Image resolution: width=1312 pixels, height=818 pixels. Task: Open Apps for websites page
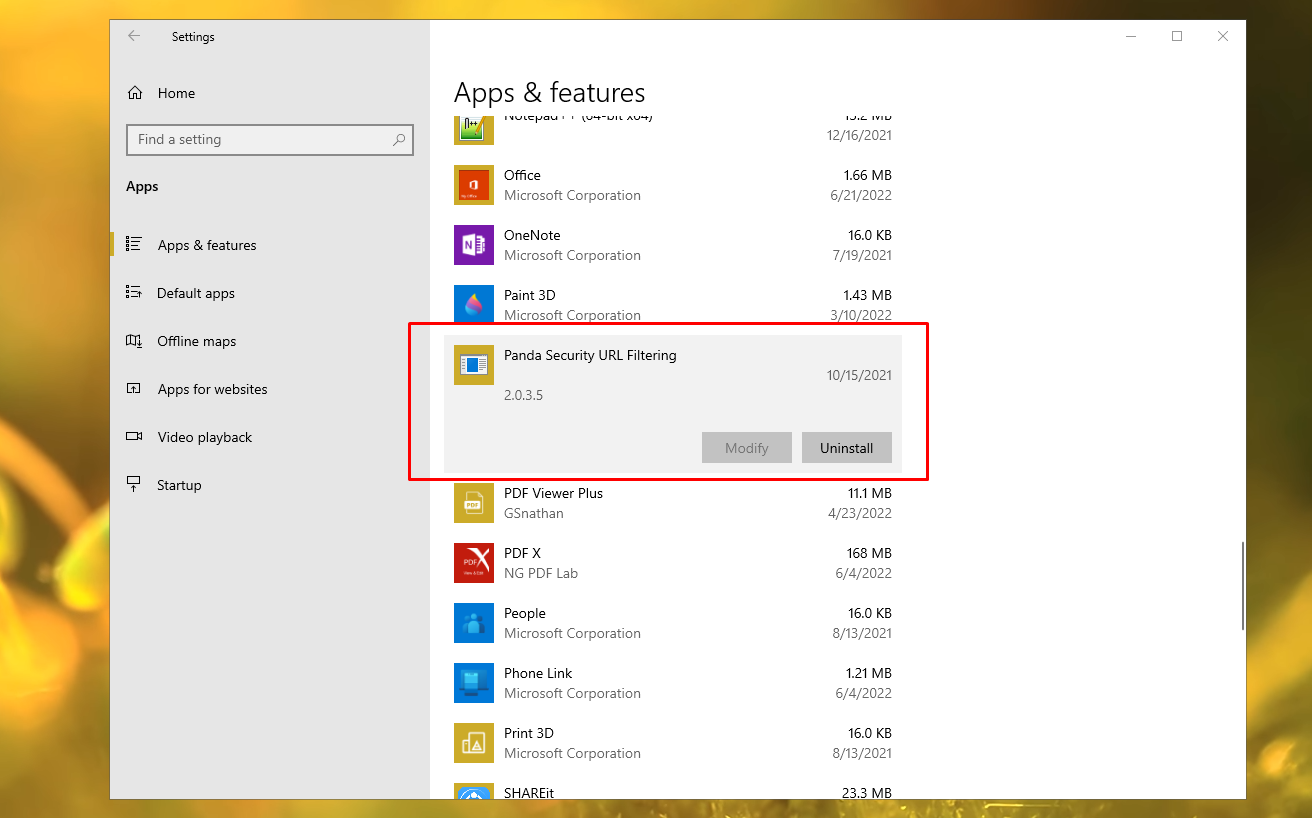click(x=212, y=389)
